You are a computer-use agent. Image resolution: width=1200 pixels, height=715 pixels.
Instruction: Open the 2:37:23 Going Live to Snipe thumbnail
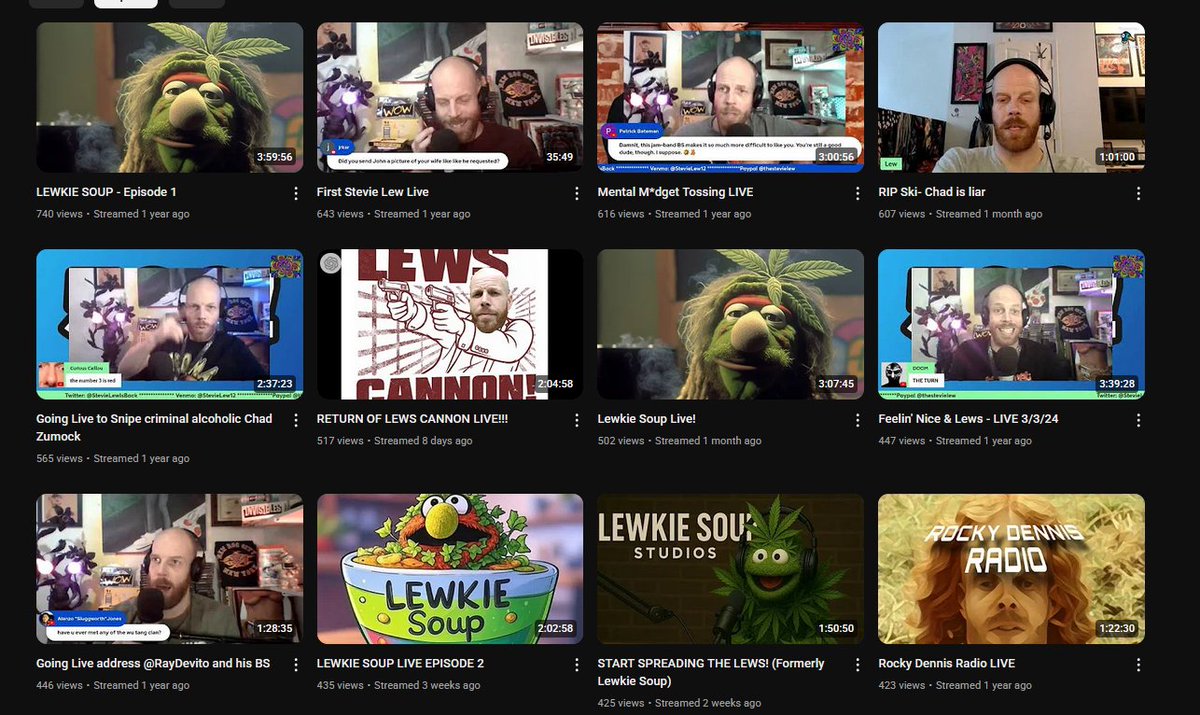[x=169, y=324]
